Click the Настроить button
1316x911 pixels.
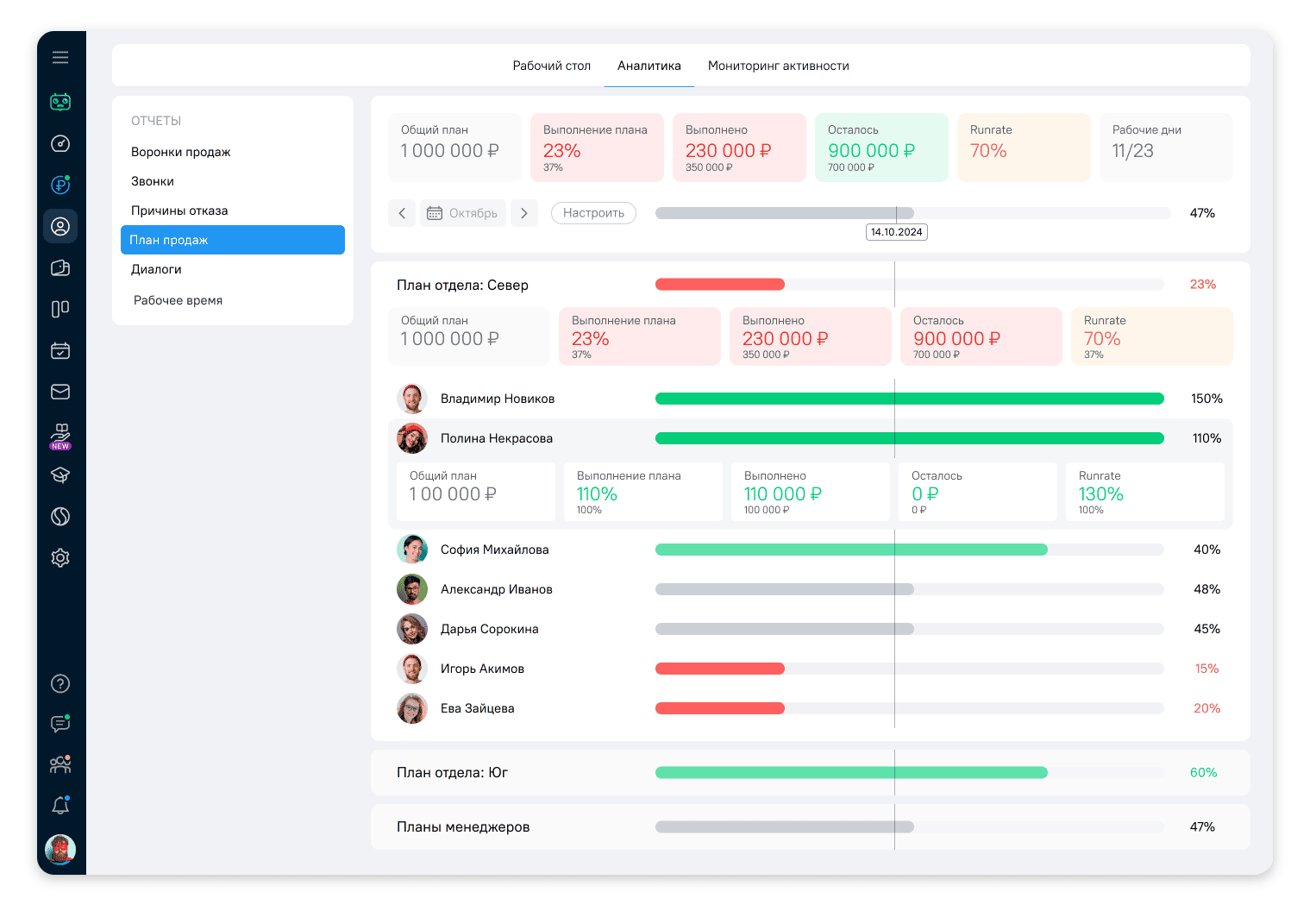pos(593,213)
